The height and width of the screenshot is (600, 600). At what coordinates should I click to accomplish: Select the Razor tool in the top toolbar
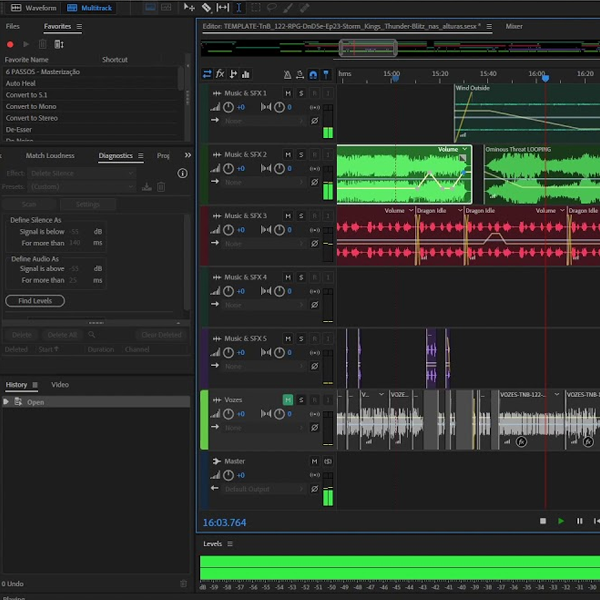pos(206,7)
